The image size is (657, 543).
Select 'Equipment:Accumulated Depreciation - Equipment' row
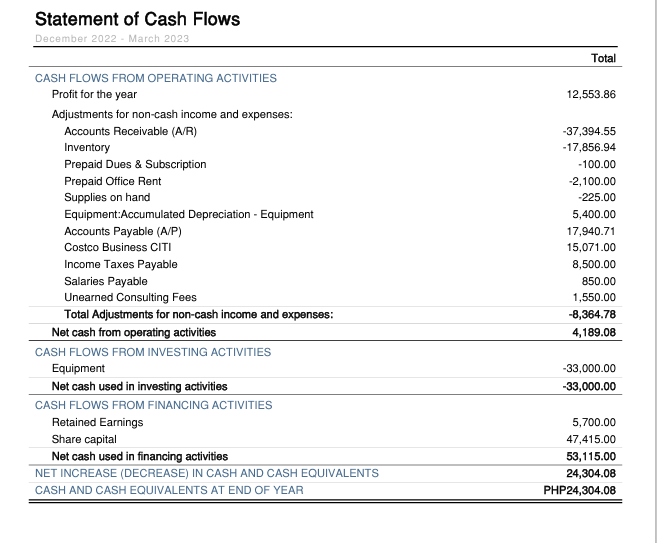189,214
